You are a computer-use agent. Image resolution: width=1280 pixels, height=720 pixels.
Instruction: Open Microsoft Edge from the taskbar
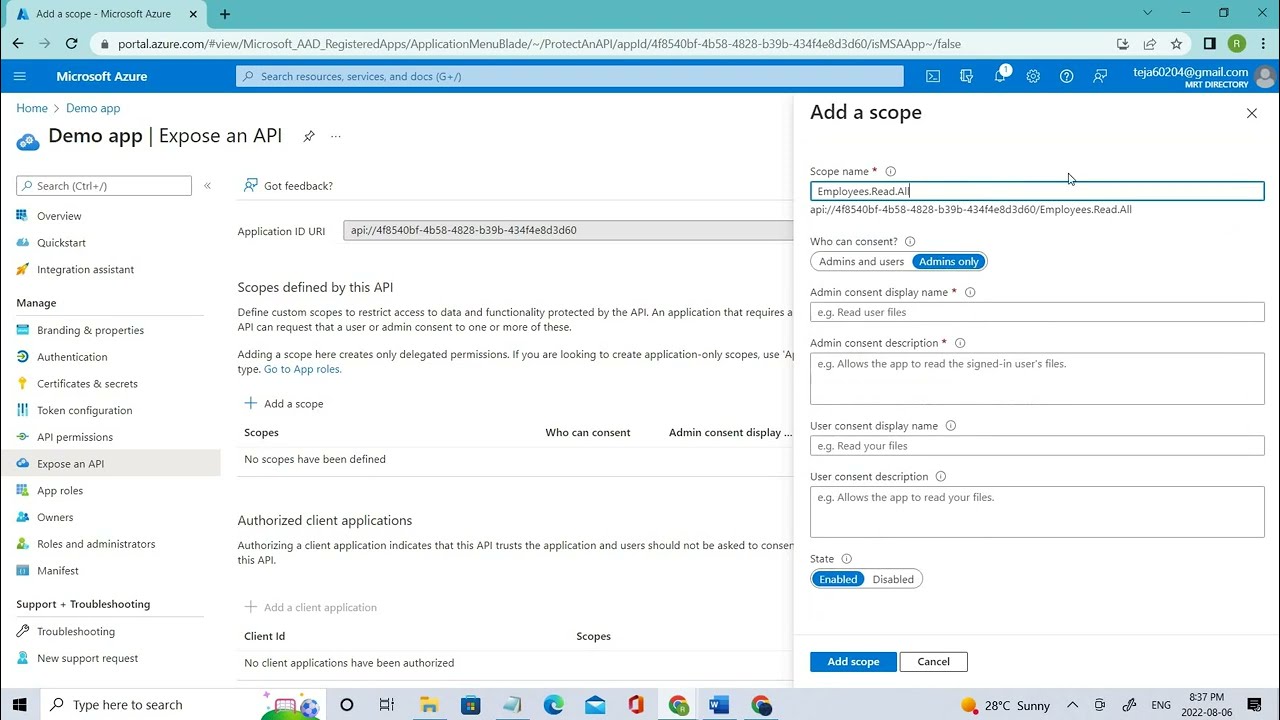tap(553, 705)
